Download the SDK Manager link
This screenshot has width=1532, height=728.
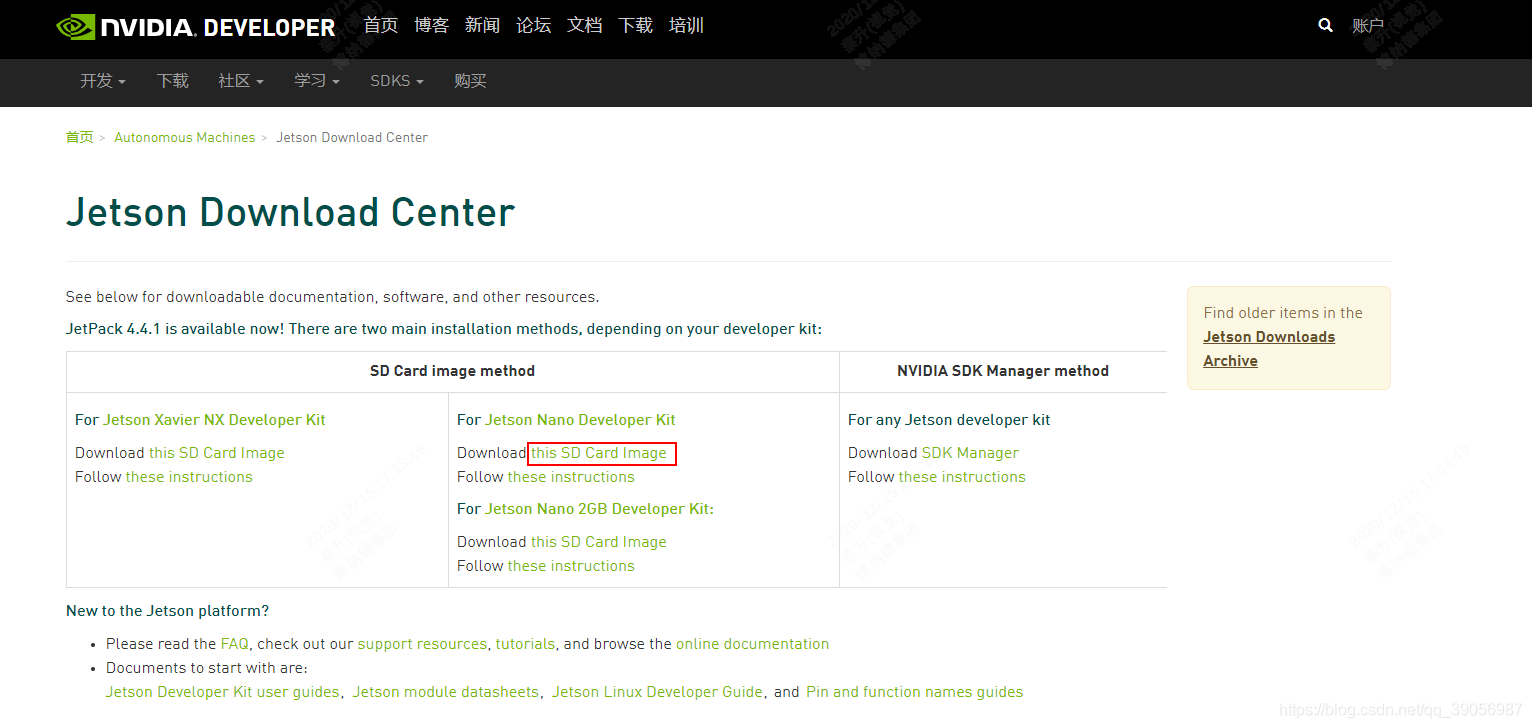pyautogui.click(x=970, y=453)
